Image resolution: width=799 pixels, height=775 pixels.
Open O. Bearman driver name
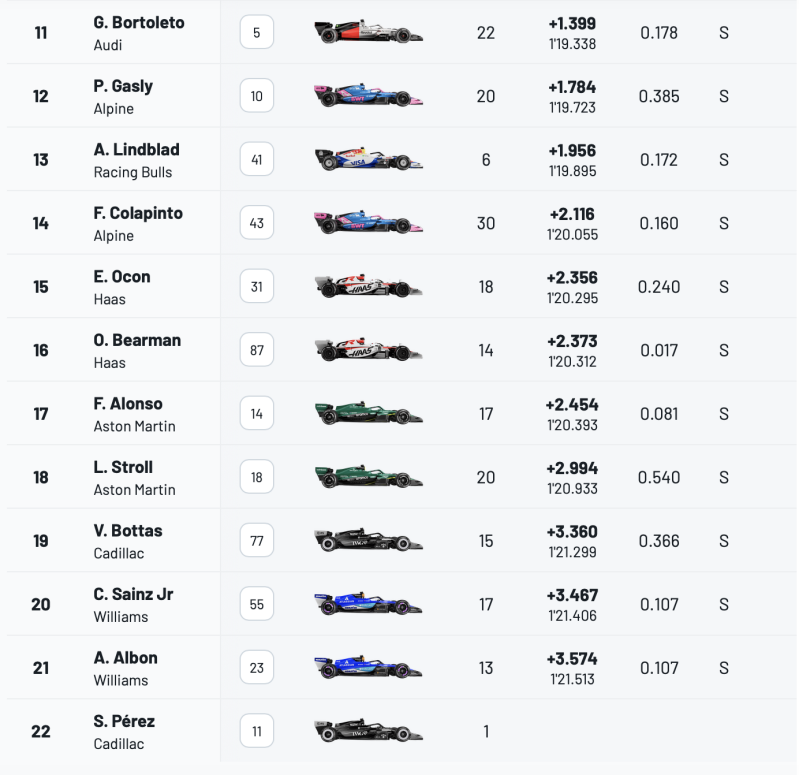[137, 340]
